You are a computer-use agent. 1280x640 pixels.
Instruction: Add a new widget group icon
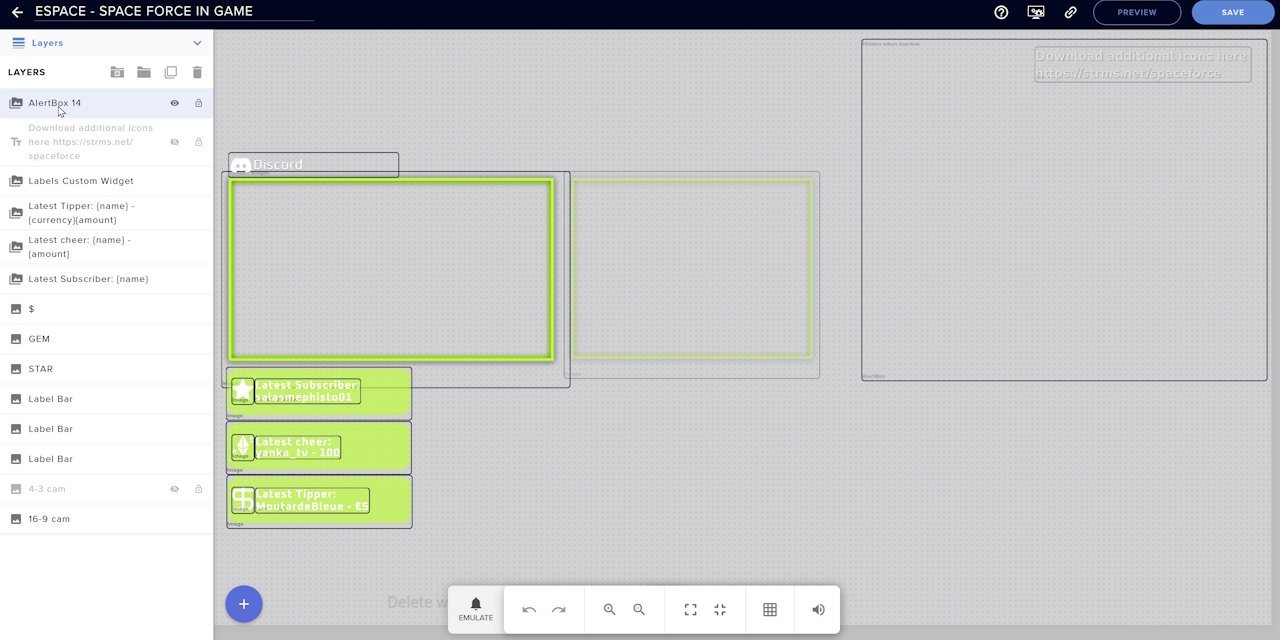(x=117, y=72)
